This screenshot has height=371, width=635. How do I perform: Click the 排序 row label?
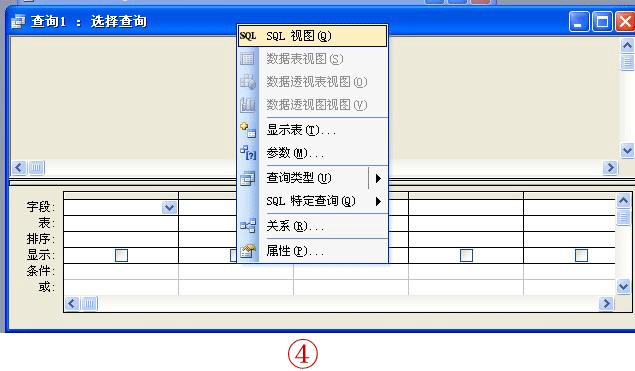pos(41,239)
